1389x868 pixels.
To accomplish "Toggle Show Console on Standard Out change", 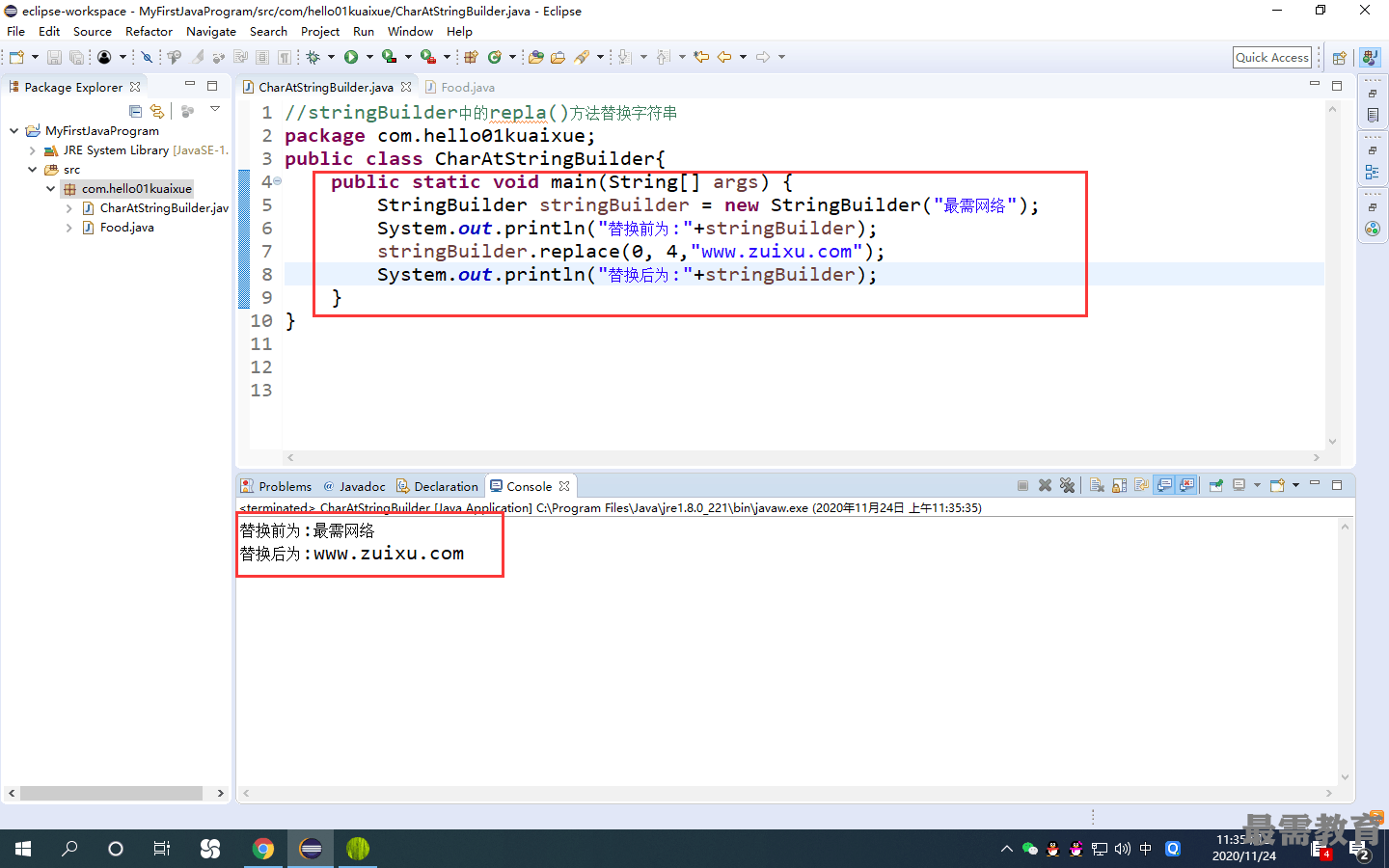I will 1165,485.
